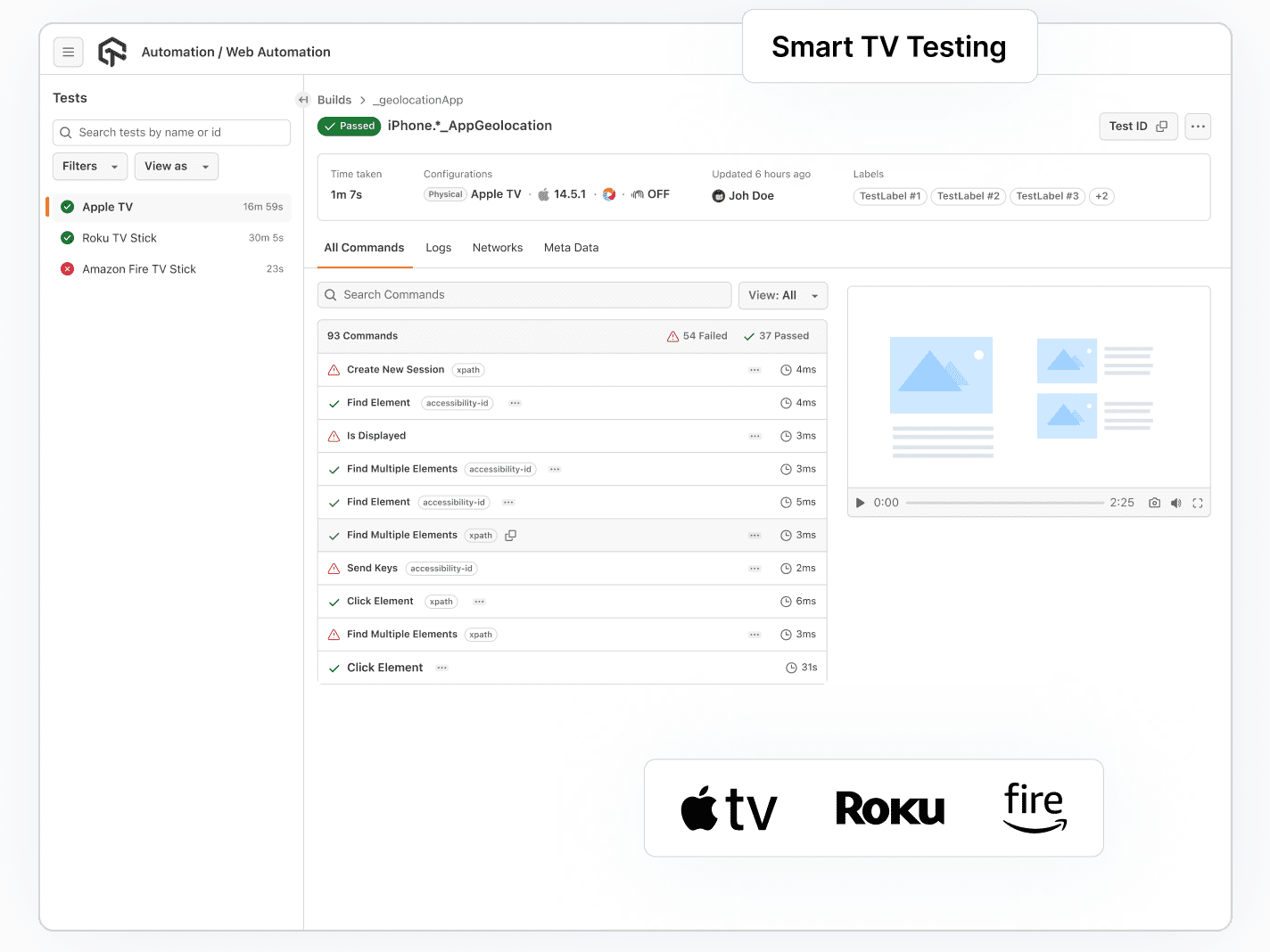1270x952 pixels.
Task: Click the warning icon on Send Keys row
Action: click(334, 569)
